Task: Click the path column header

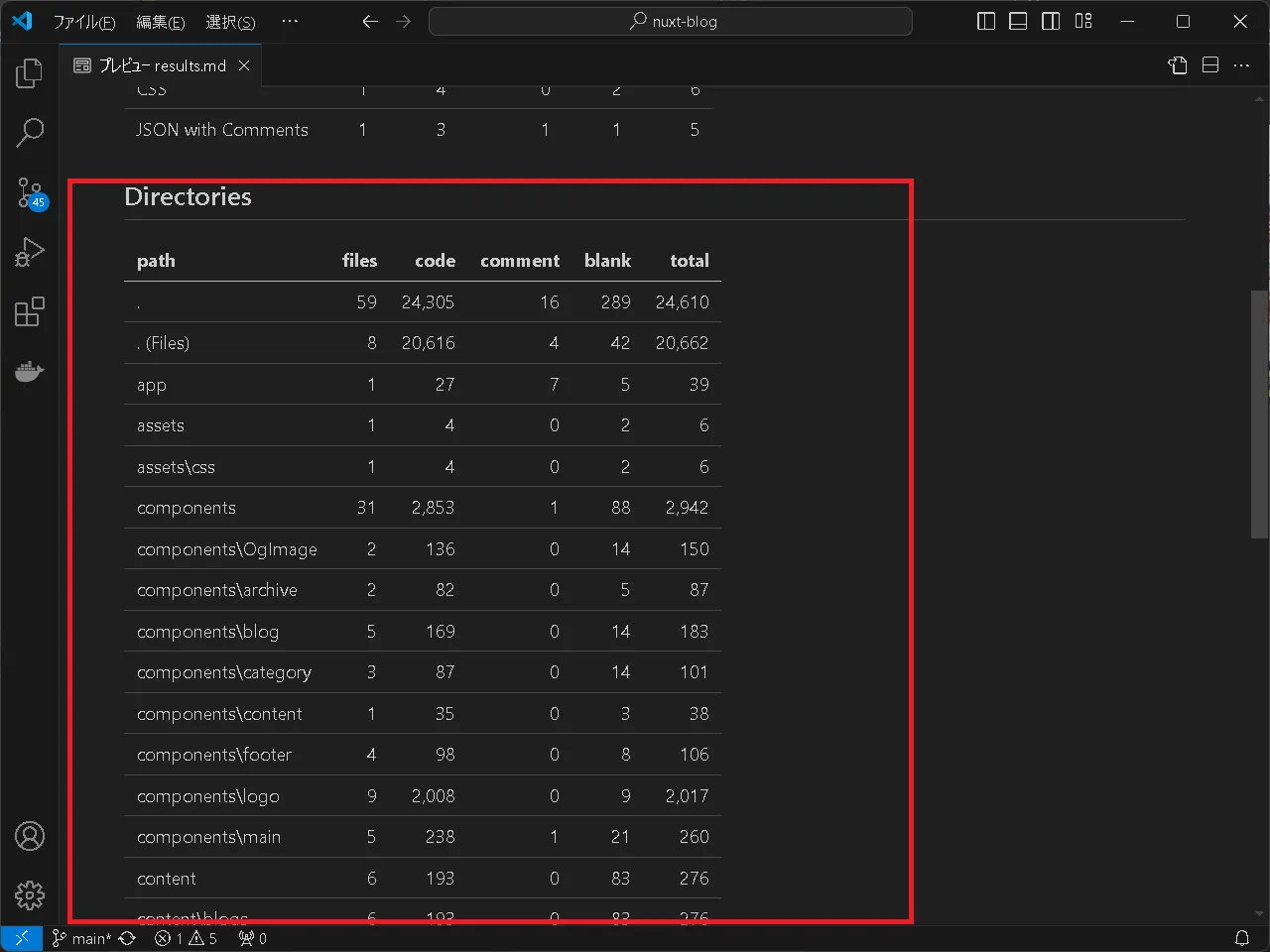Action: pyautogui.click(x=156, y=261)
